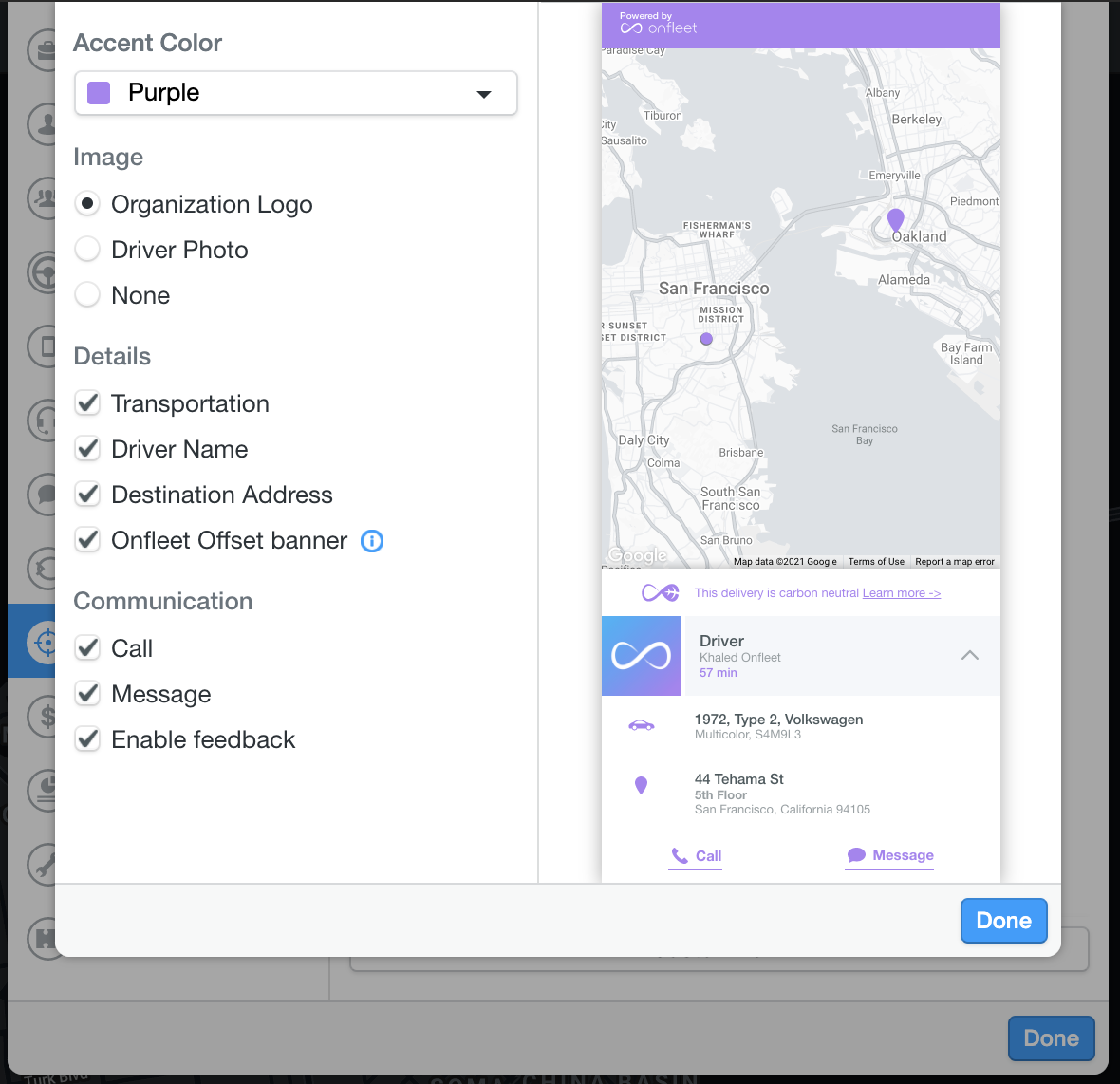
Task: Open the briefcase Organization icon in sidebar
Action: pos(43,50)
